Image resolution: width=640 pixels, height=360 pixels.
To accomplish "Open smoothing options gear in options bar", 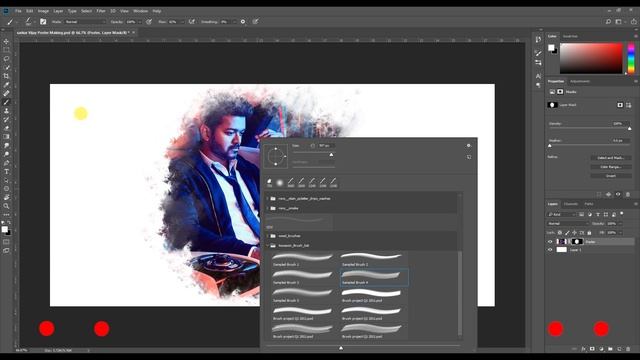I will pyautogui.click(x=243, y=22).
